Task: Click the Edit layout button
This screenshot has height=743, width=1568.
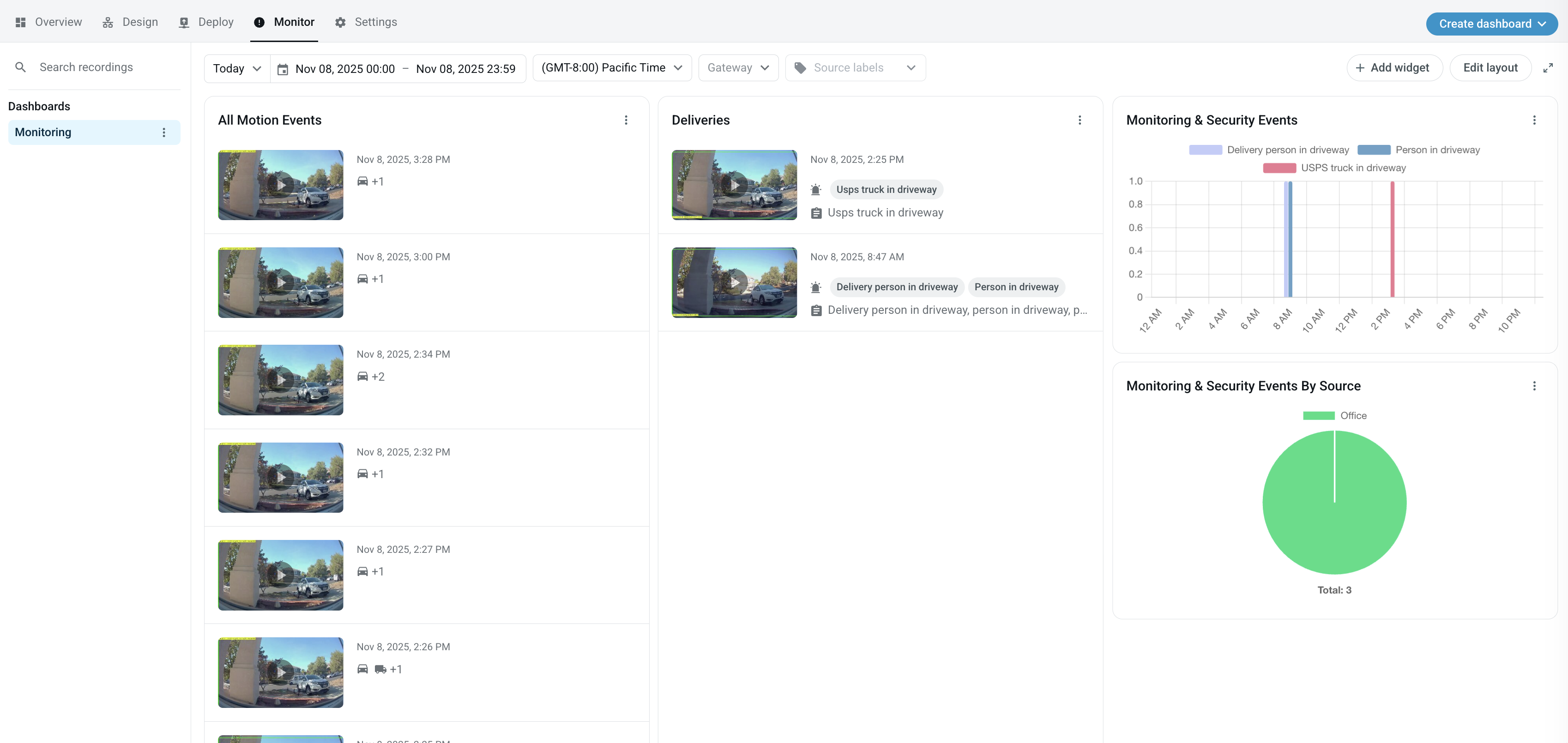Action: 1490,67
